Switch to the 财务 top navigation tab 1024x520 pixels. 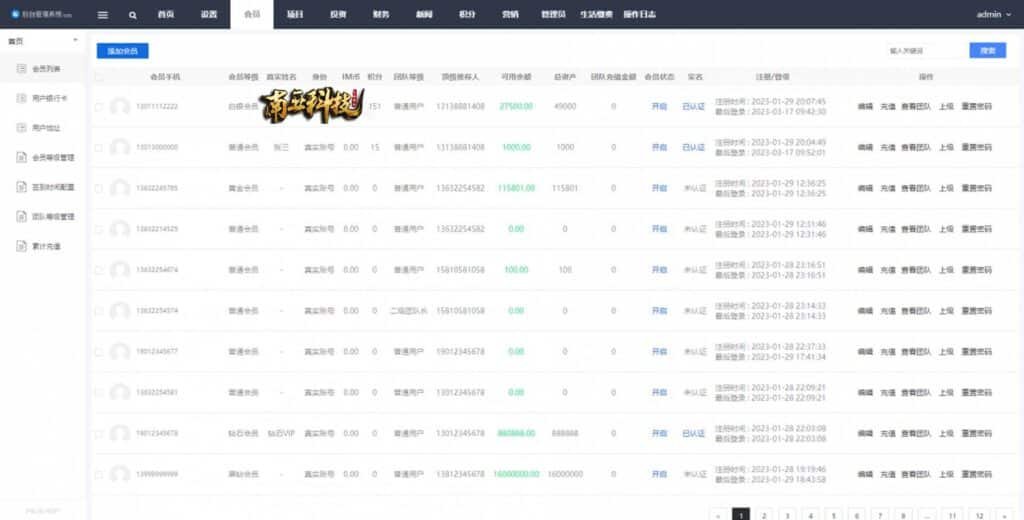coord(381,15)
